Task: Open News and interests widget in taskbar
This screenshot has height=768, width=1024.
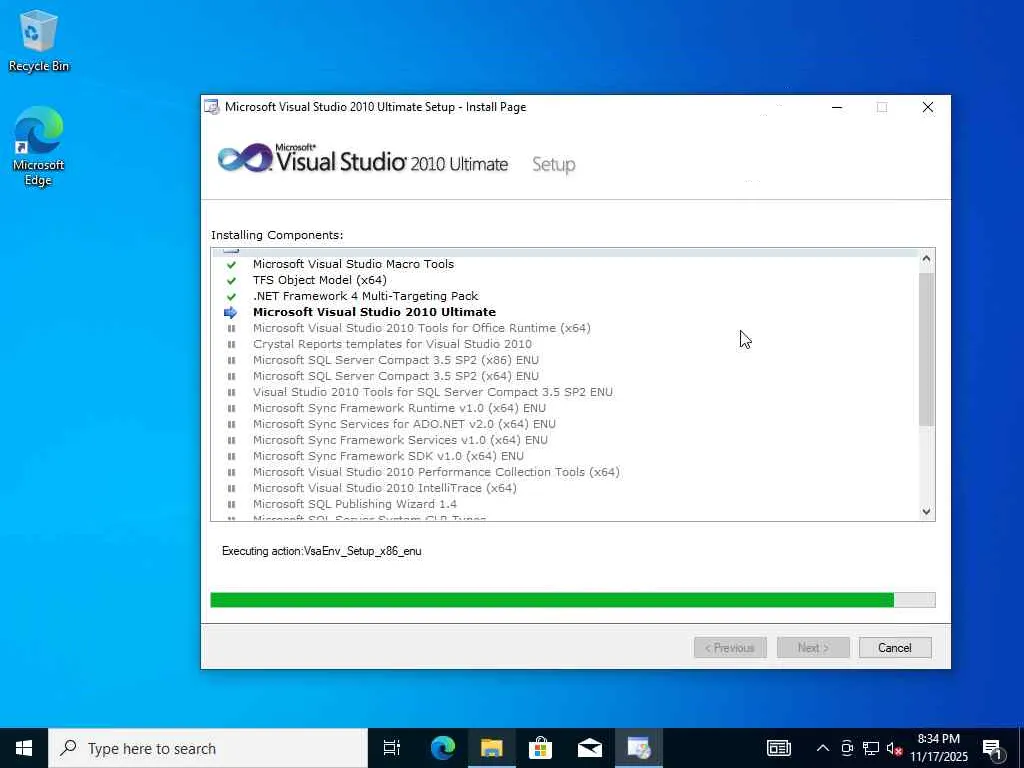Action: click(x=778, y=748)
